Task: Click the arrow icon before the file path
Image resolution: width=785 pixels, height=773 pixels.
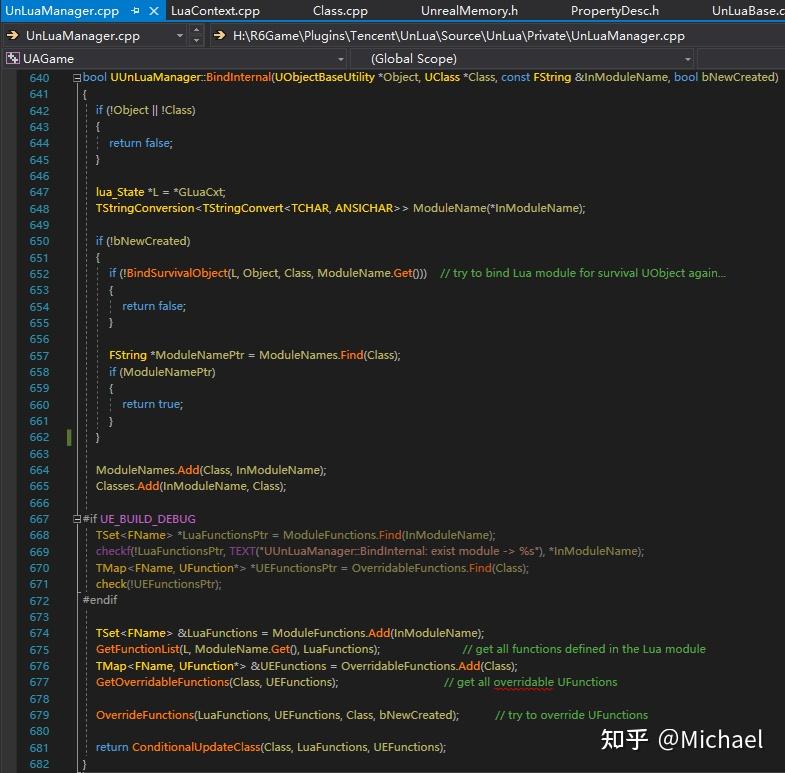Action: (219, 35)
